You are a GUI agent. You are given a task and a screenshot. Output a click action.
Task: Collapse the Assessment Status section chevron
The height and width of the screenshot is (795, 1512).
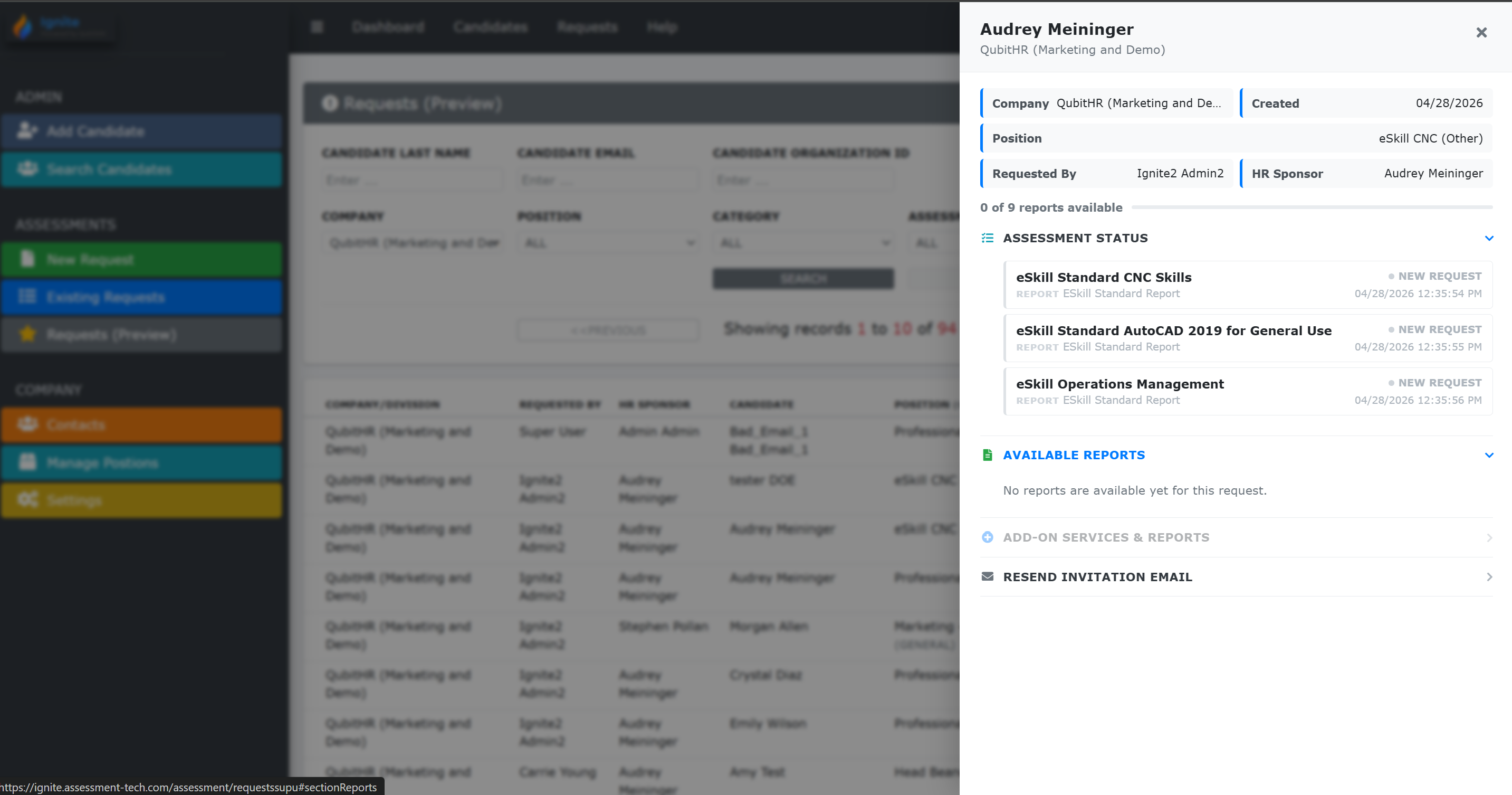coord(1488,238)
